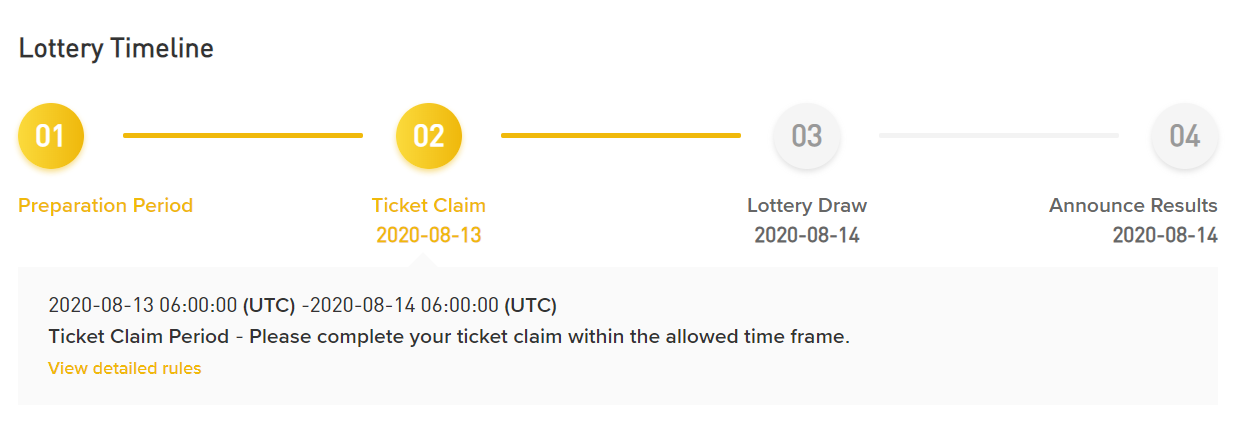Click progress line between steps 02 and 03
Screen dimensions: 1251x439
point(621,135)
